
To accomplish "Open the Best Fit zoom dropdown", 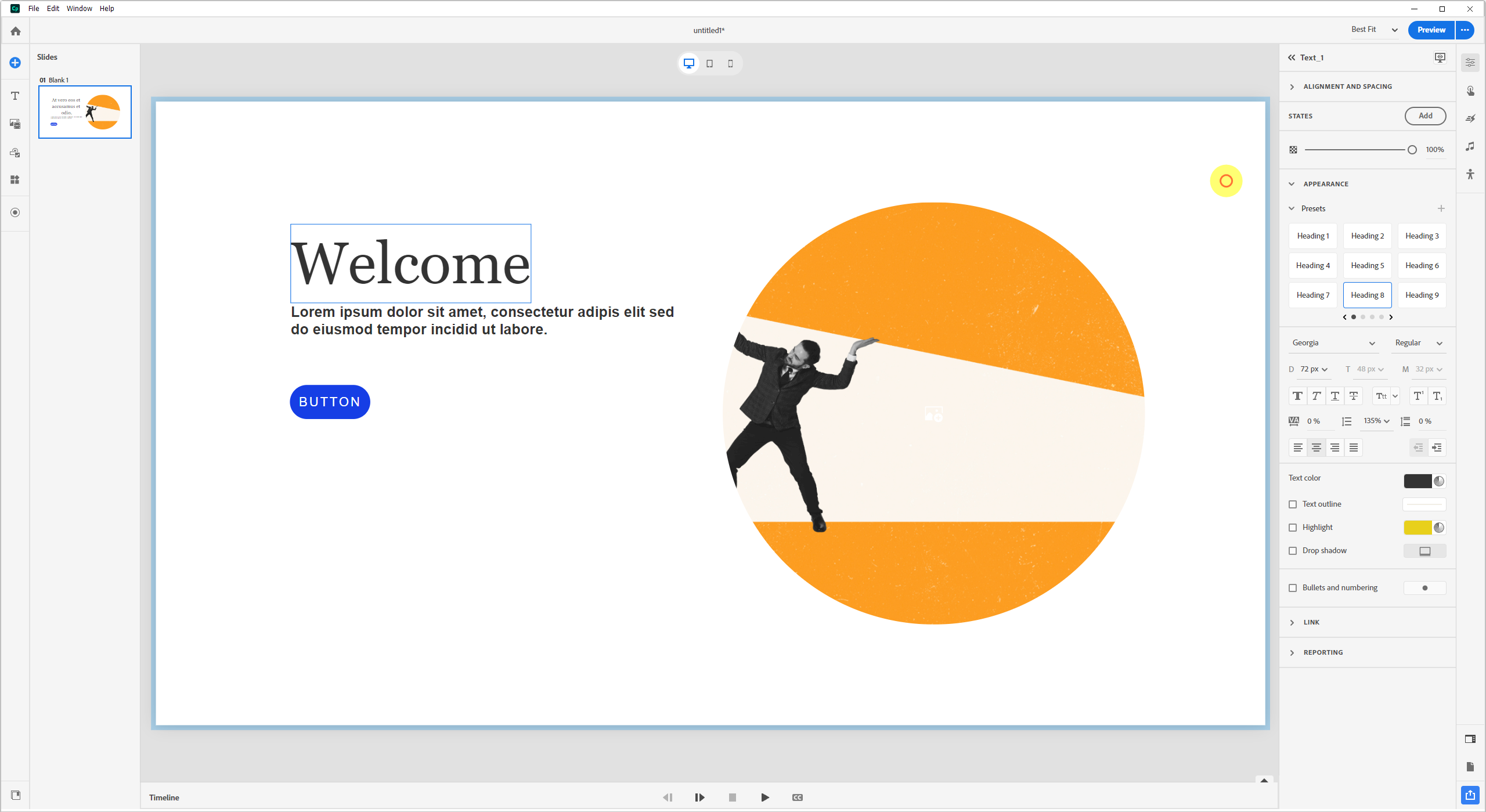I will 1374,30.
